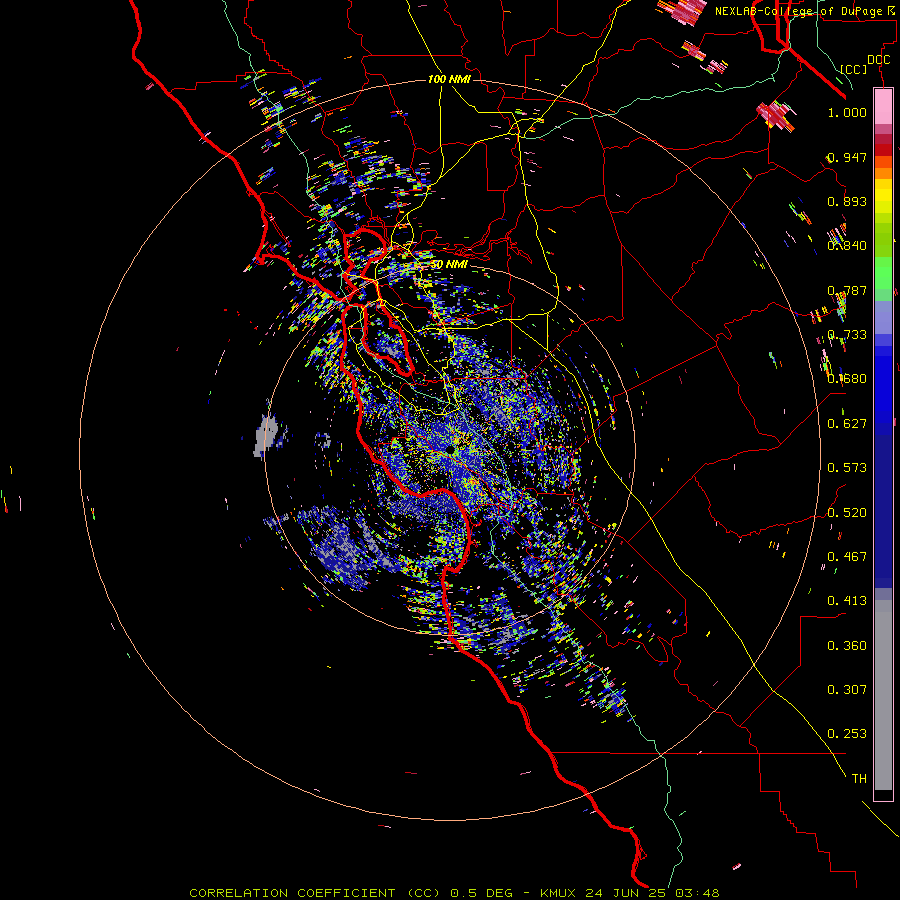
Task: Click the 0.5 DEG elevation text
Action: (483, 893)
